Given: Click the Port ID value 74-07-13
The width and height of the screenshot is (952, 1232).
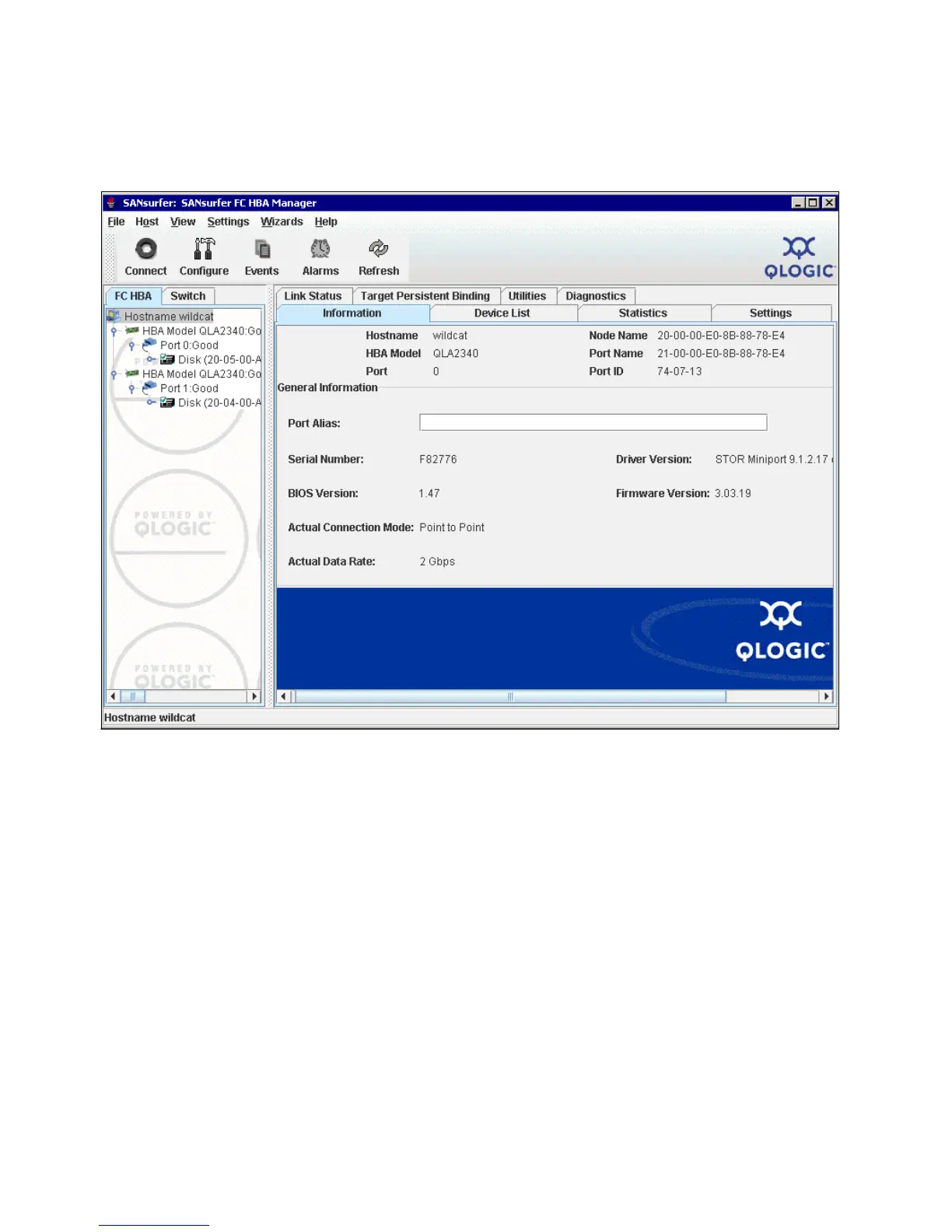Looking at the screenshot, I should [679, 372].
